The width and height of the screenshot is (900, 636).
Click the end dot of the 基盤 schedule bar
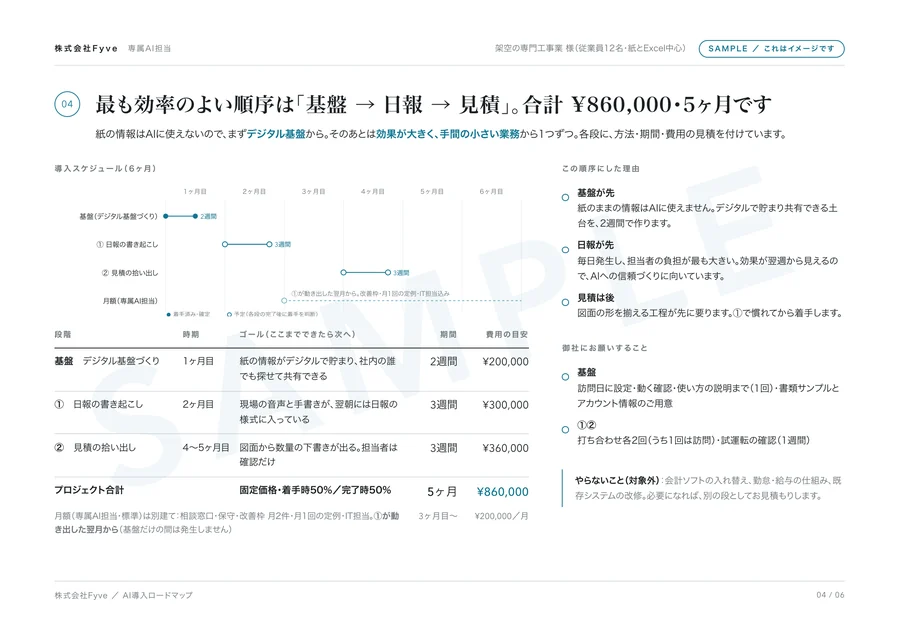[195, 216]
